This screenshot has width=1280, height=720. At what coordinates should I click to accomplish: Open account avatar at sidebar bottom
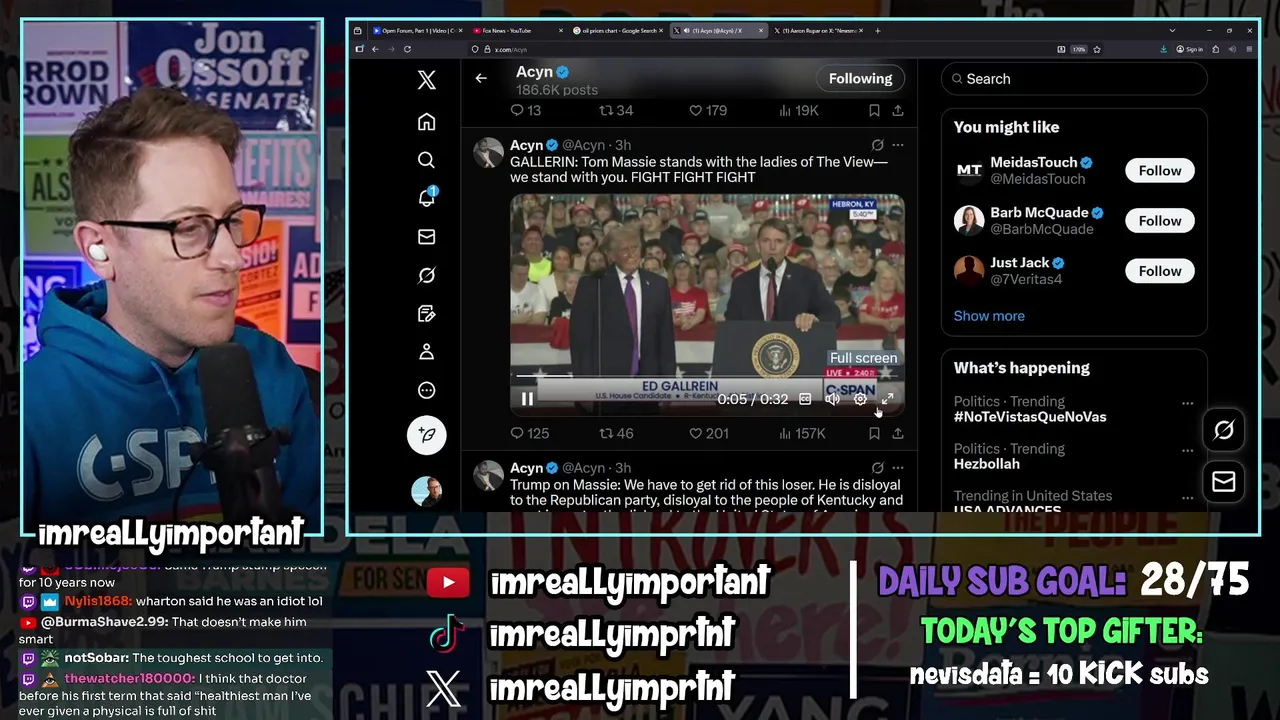[427, 491]
